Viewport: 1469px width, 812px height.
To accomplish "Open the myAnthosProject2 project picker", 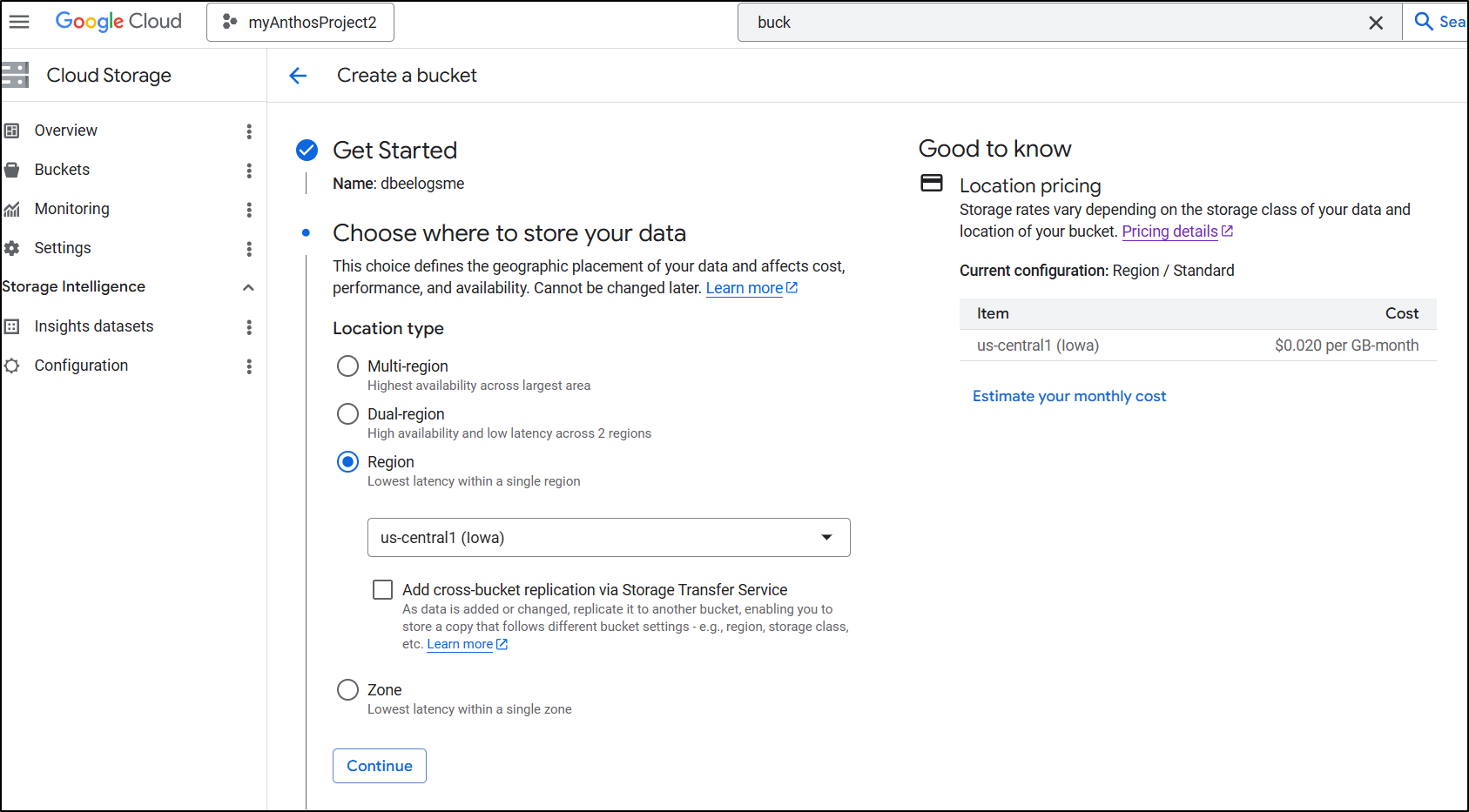I will click(300, 23).
